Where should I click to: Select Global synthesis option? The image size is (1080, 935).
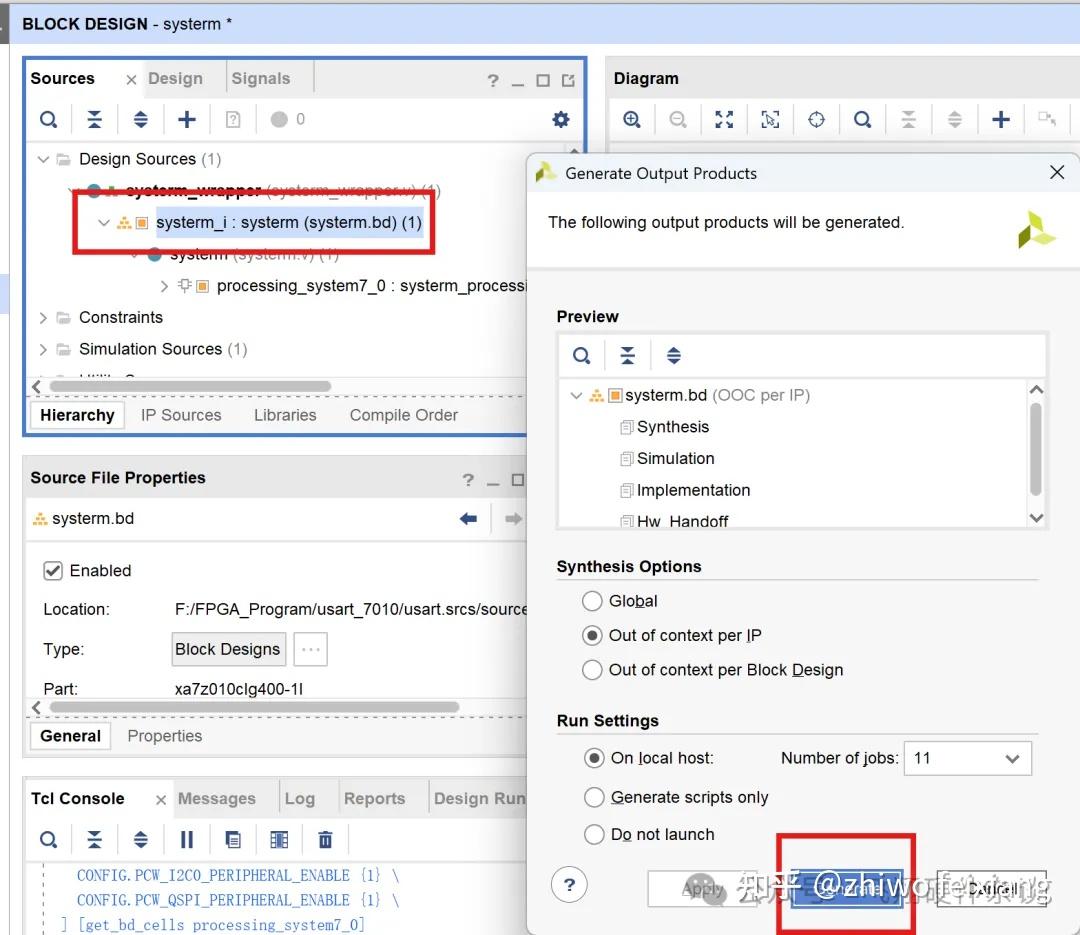(x=592, y=601)
